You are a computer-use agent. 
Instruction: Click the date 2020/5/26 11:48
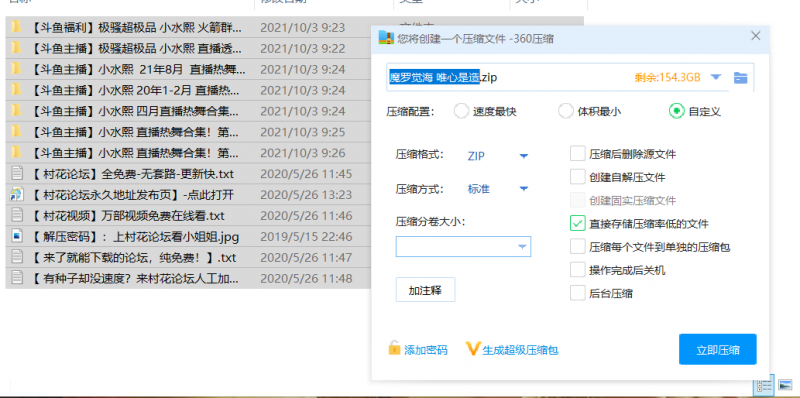(306, 279)
